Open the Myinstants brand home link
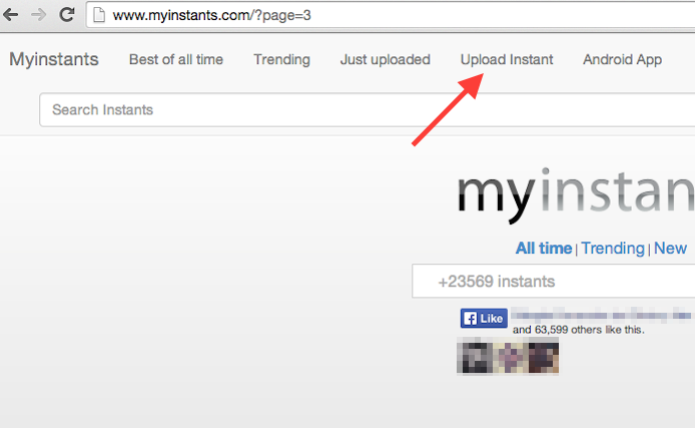 pos(54,59)
